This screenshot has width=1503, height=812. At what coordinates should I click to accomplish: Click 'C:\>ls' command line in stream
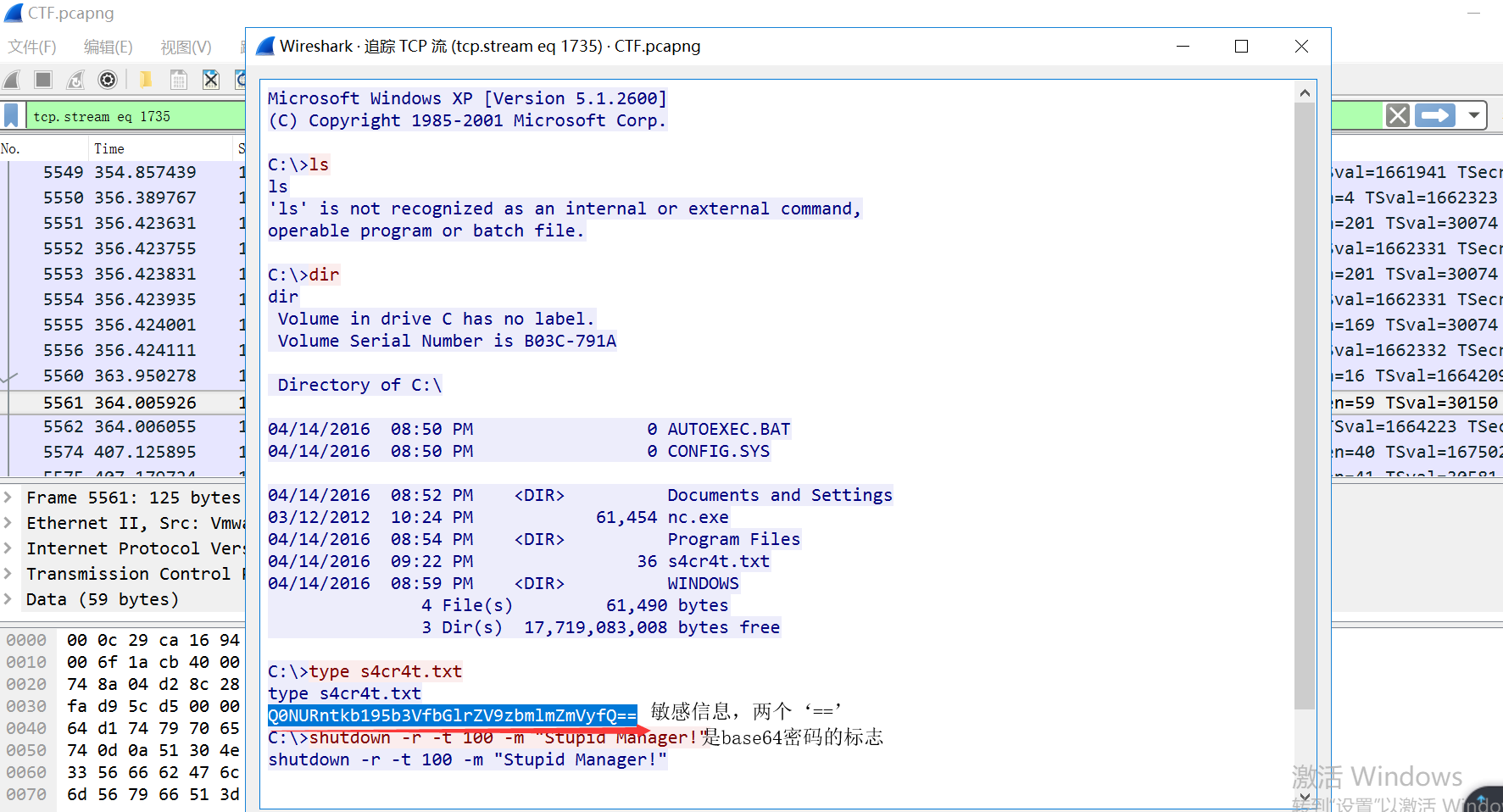pyautogui.click(x=298, y=164)
